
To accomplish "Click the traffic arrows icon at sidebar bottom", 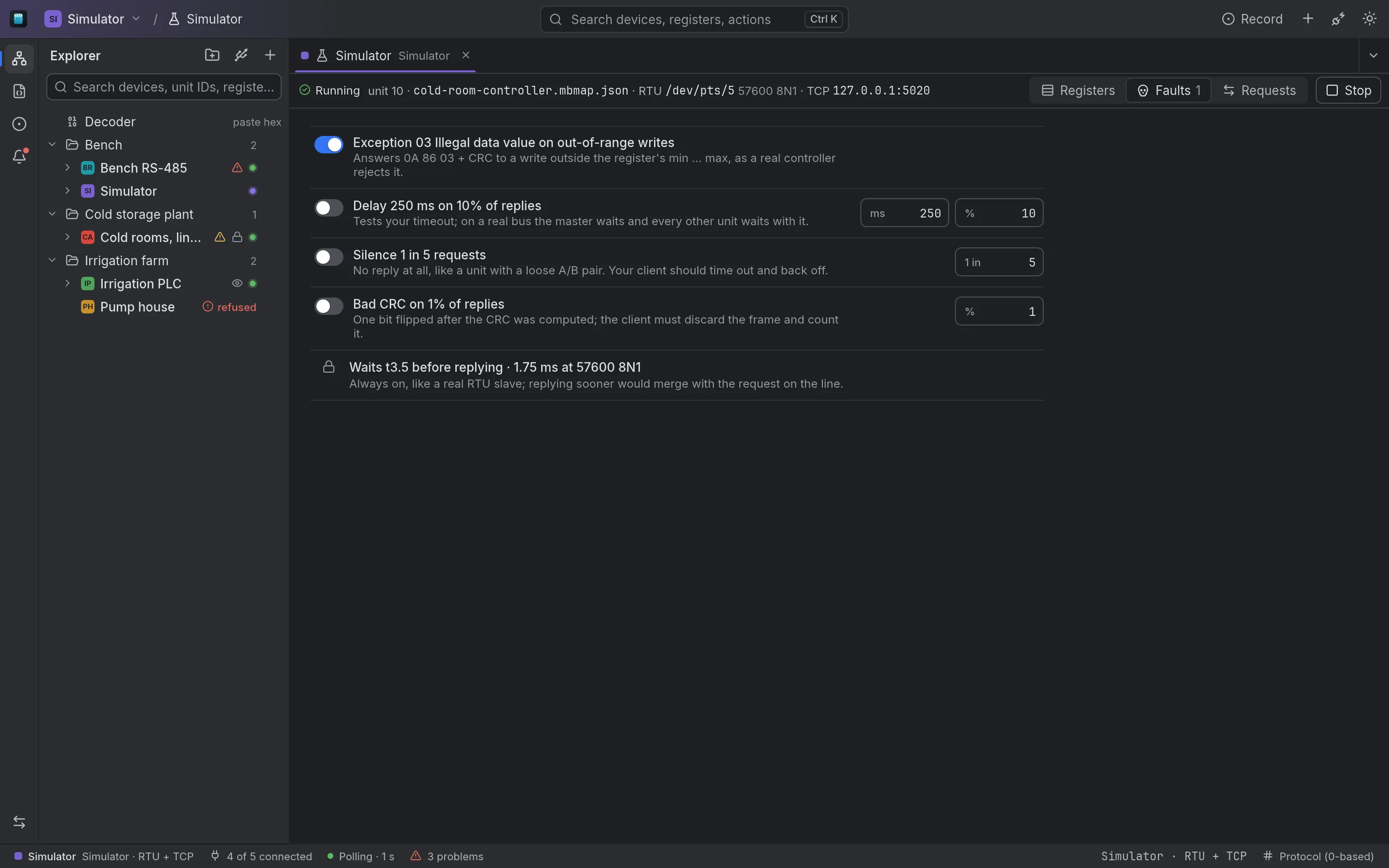I will point(19,822).
